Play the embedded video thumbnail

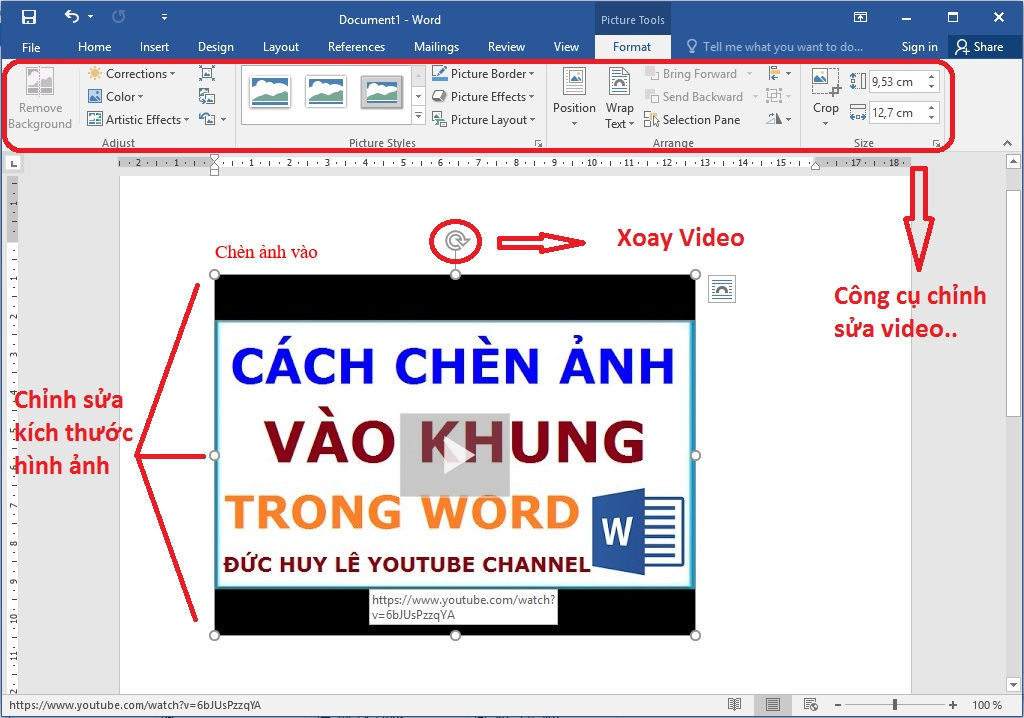tap(455, 455)
